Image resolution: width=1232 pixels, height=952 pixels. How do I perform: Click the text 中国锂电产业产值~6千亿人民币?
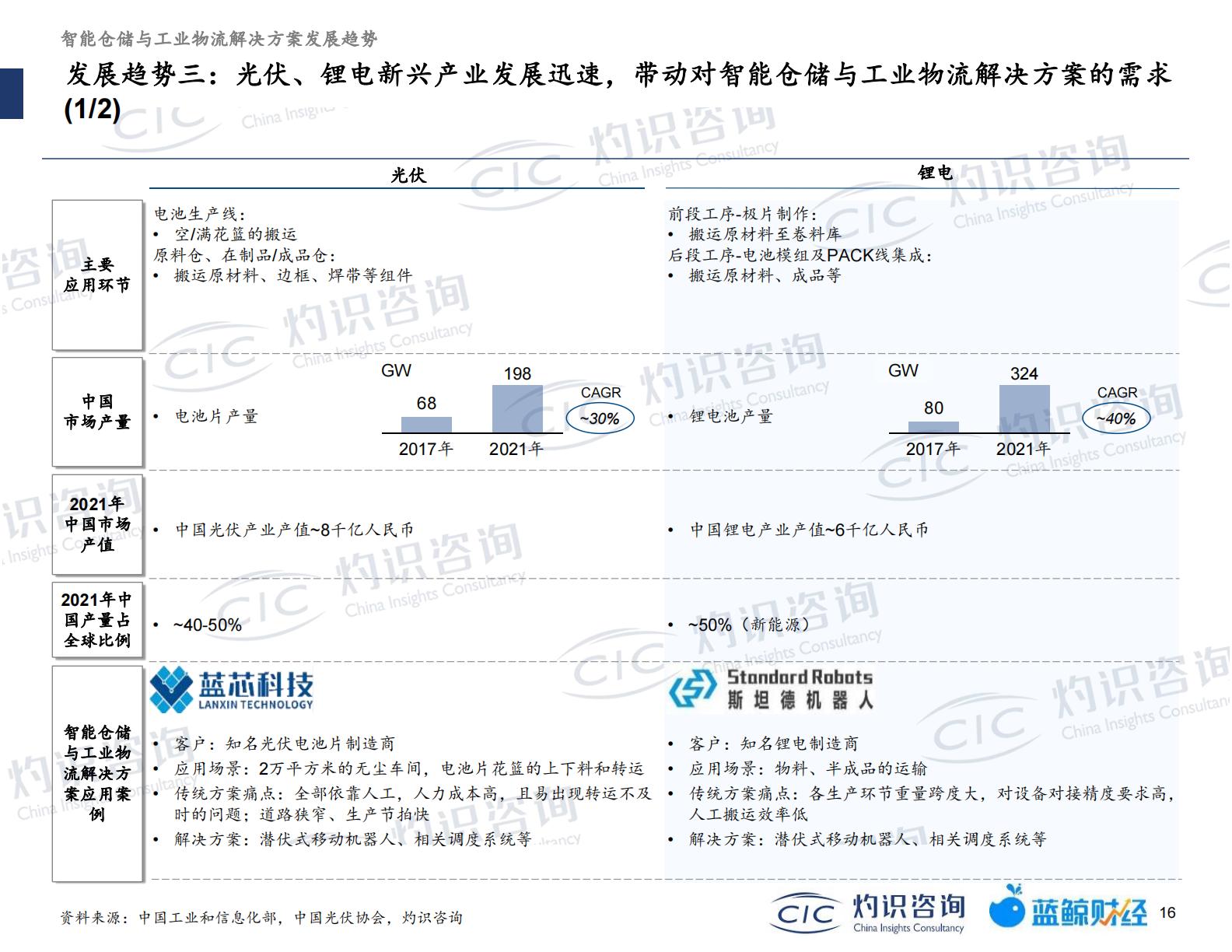809,530
